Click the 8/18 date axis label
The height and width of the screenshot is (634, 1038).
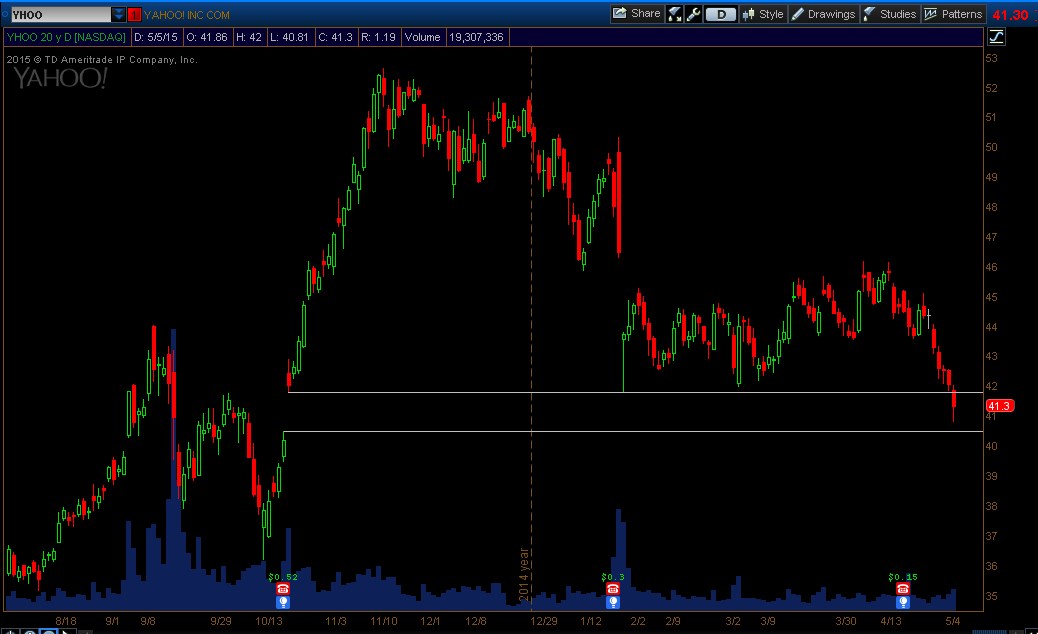point(66,621)
